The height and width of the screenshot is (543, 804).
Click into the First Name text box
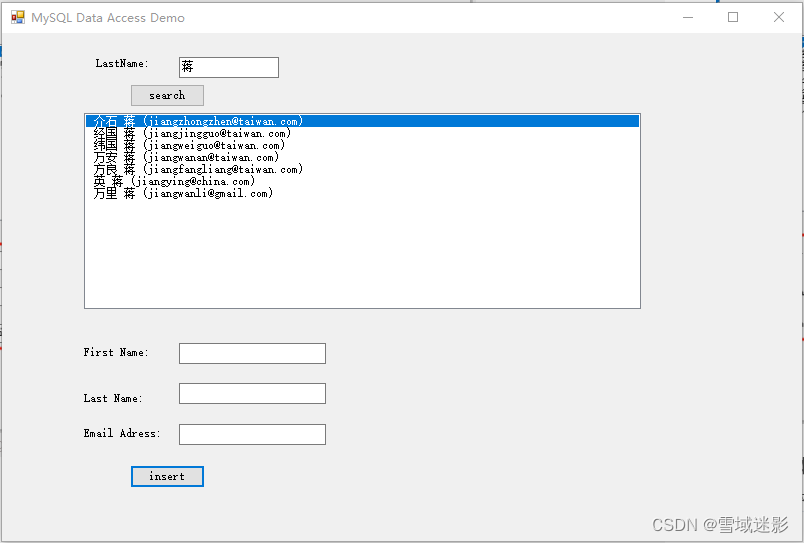[252, 353]
